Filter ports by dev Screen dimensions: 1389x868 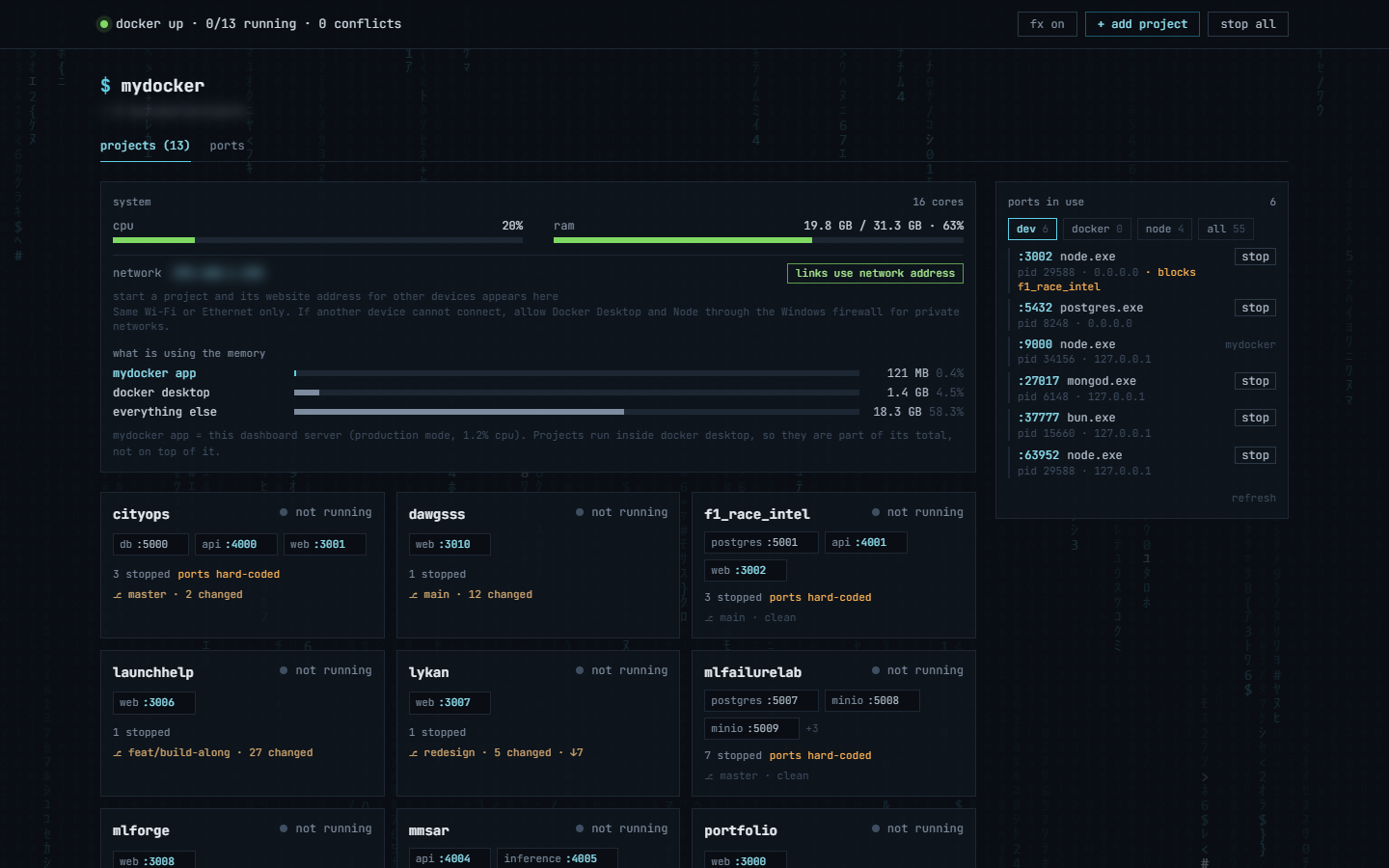click(1032, 230)
